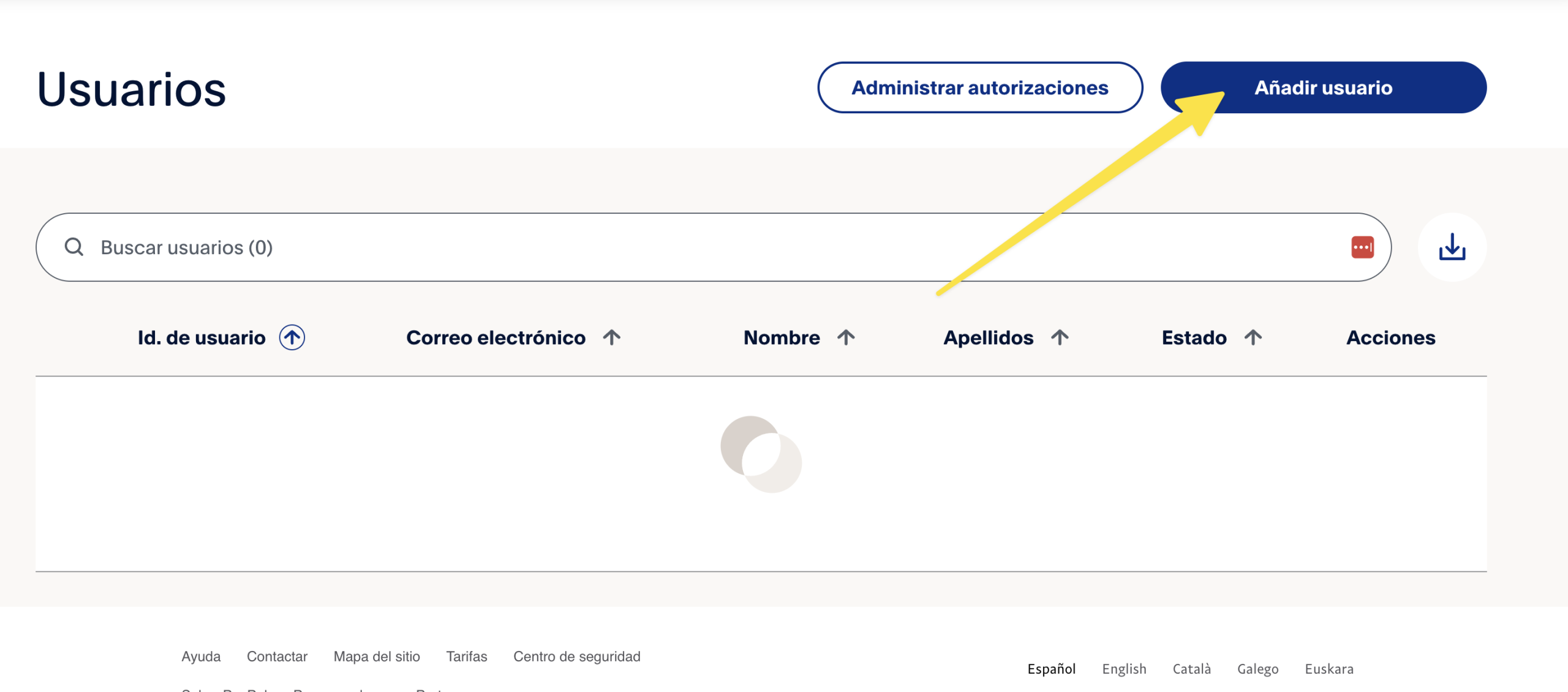Click the sort arrow beside Correo electrónico
Viewport: 1568px width, 692px height.
(612, 336)
